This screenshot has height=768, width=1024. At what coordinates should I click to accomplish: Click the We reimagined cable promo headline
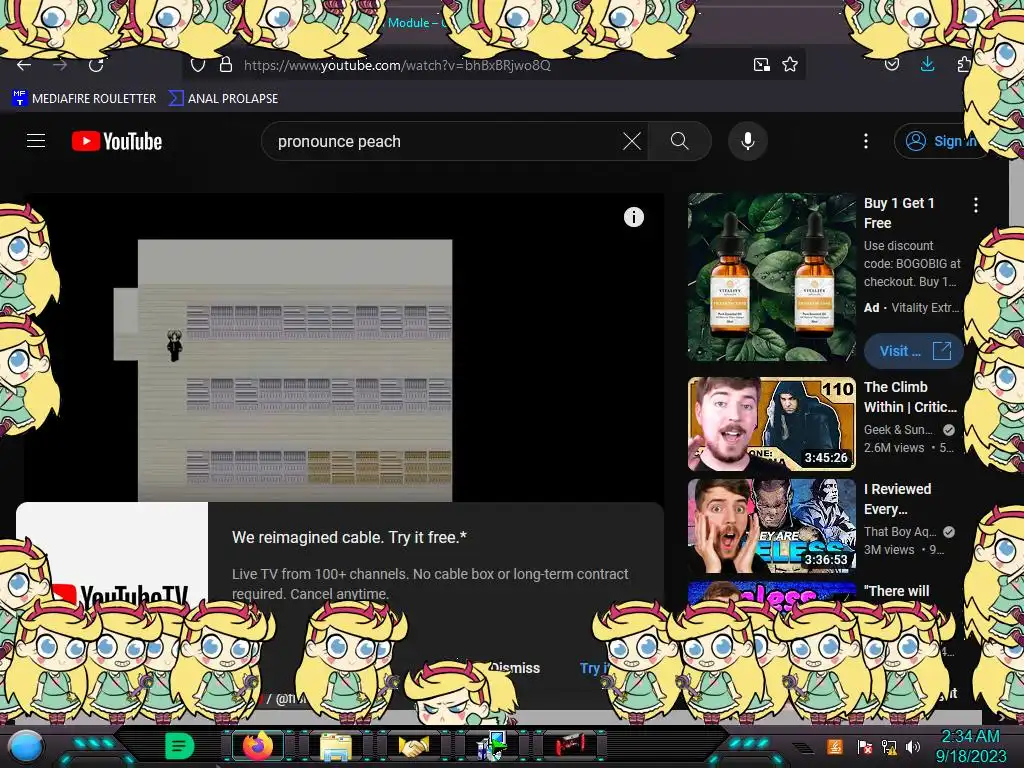[349, 537]
